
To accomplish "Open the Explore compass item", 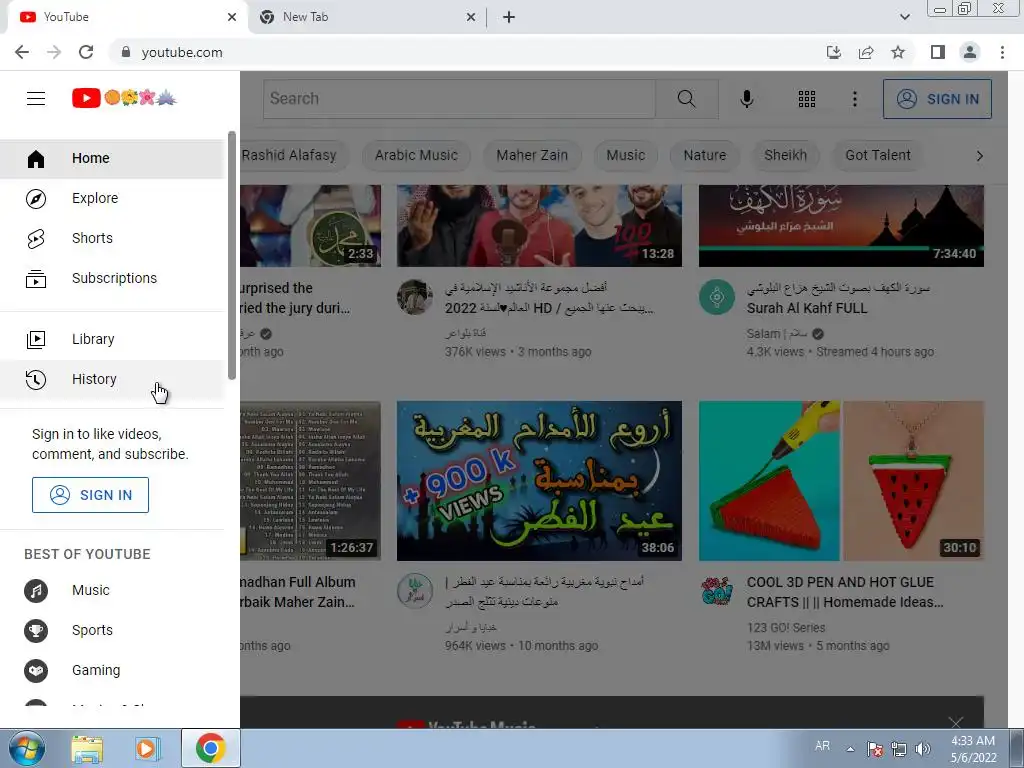I will (x=112, y=199).
